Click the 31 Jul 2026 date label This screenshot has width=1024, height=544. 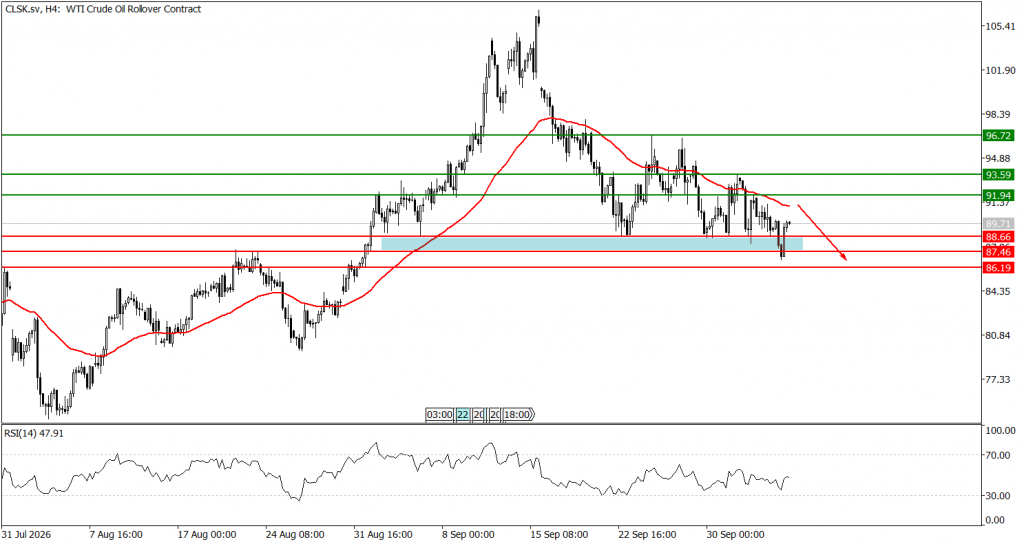coord(27,534)
